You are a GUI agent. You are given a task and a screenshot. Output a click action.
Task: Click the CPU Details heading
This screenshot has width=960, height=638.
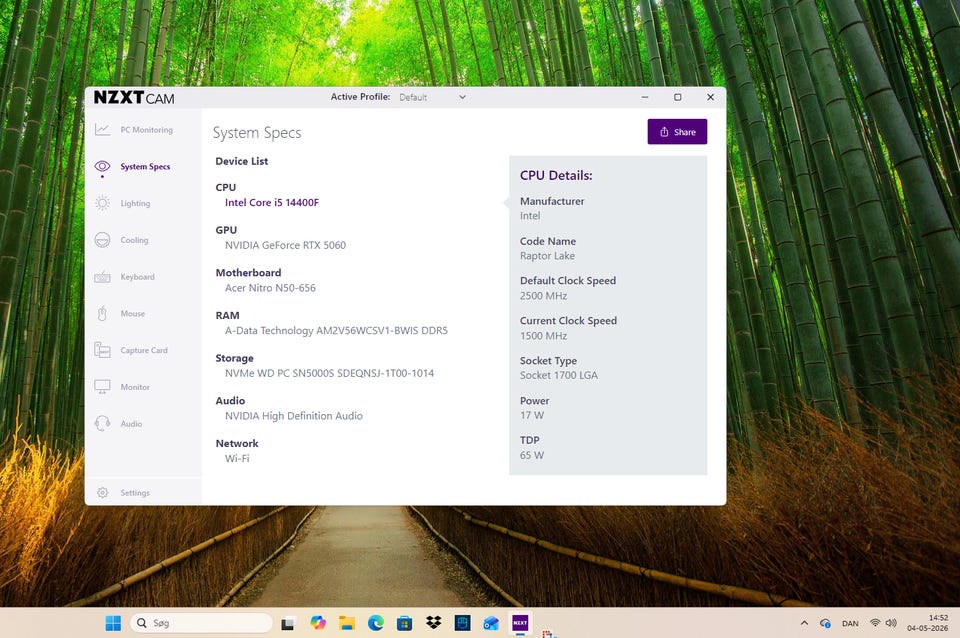[x=556, y=175]
